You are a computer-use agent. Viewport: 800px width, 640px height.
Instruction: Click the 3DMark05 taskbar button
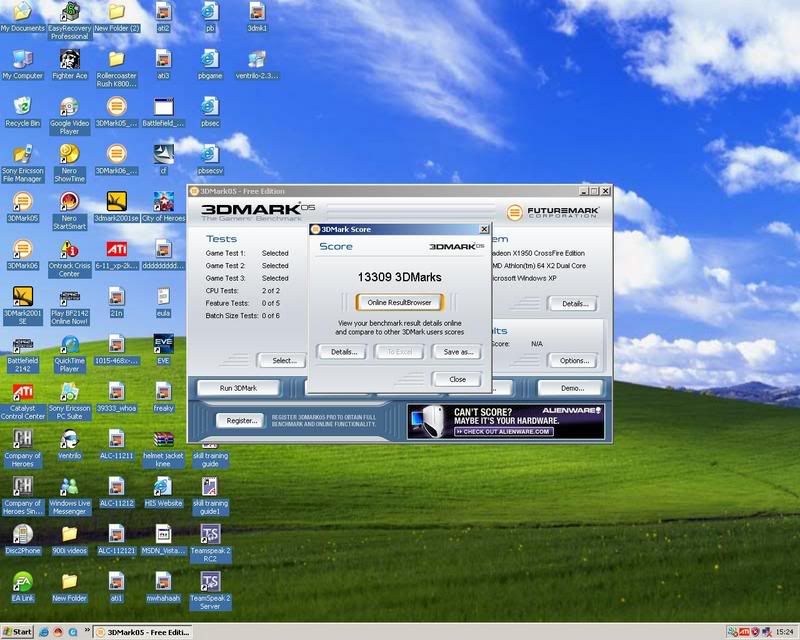143,632
